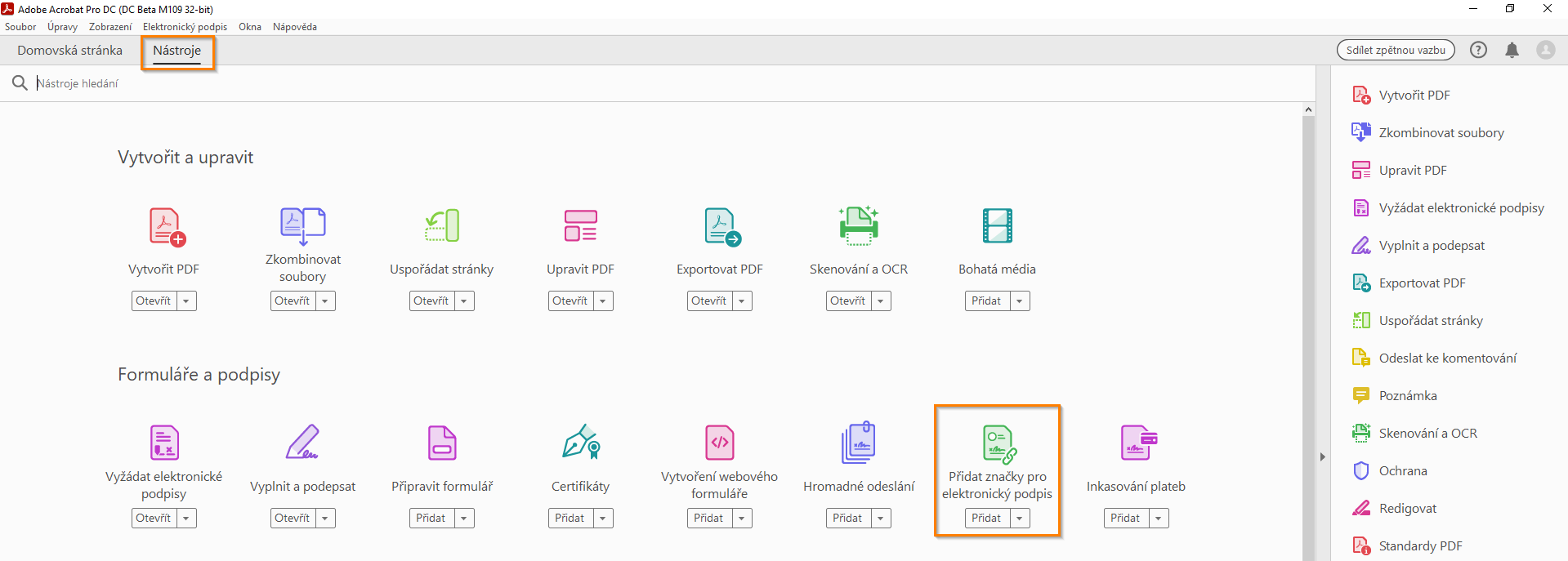Click Přidat button under Bohatá média
The image size is (1568, 561).
(987, 301)
